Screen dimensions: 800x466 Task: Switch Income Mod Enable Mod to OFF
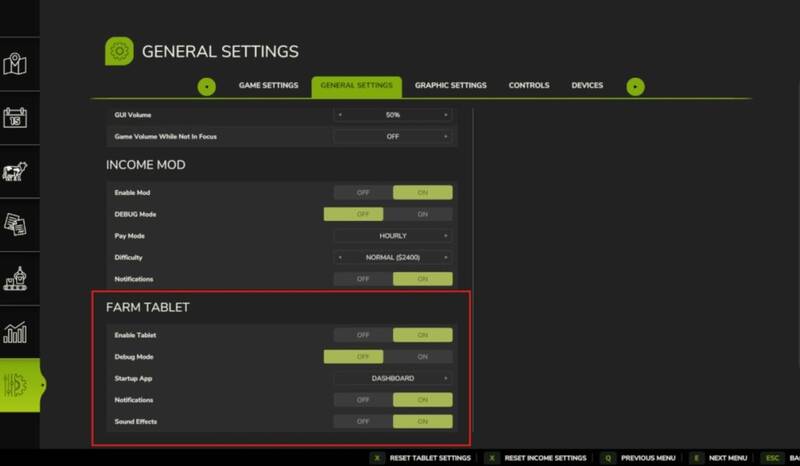pyautogui.click(x=362, y=192)
